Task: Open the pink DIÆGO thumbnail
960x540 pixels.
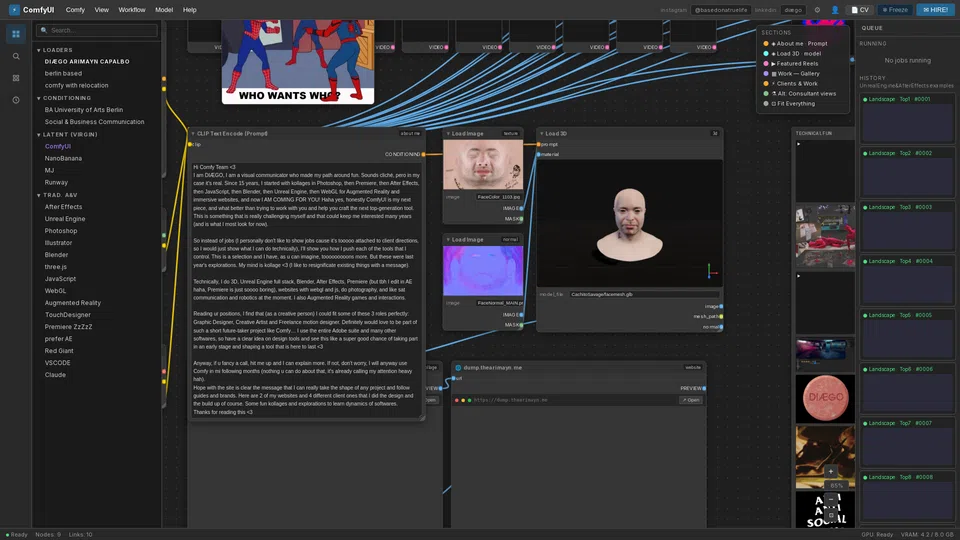Action: [825, 399]
